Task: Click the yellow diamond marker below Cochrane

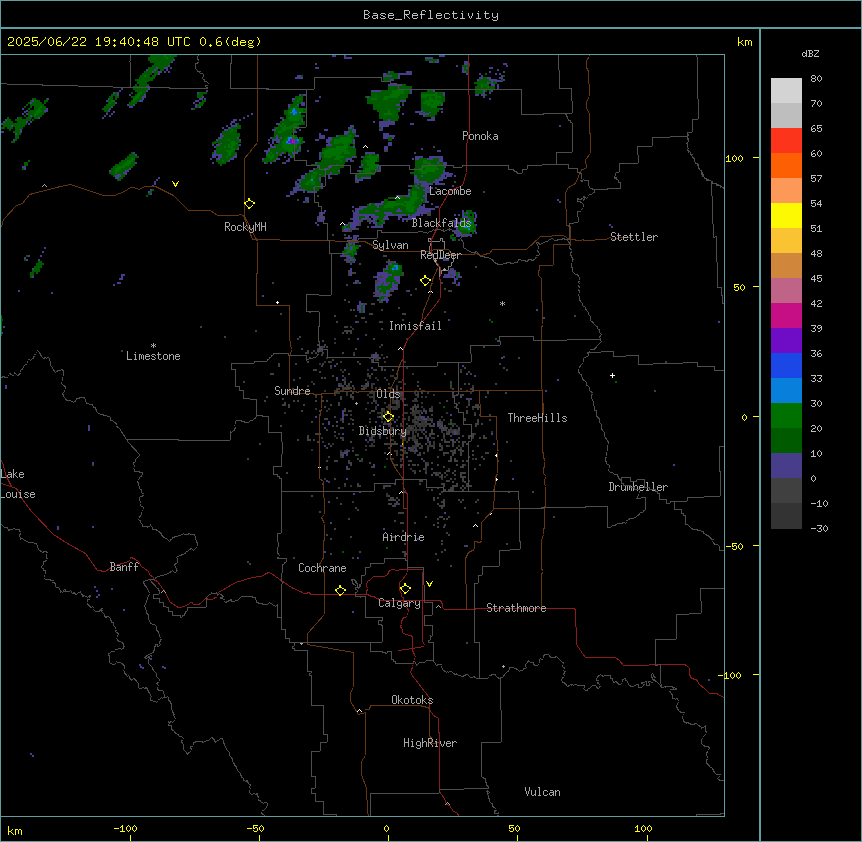Action: pos(340,590)
